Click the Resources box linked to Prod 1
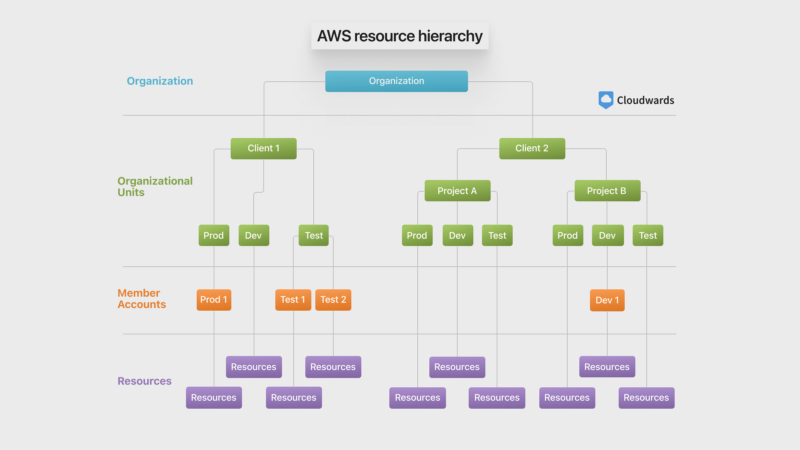The height and width of the screenshot is (450, 800). click(x=214, y=398)
